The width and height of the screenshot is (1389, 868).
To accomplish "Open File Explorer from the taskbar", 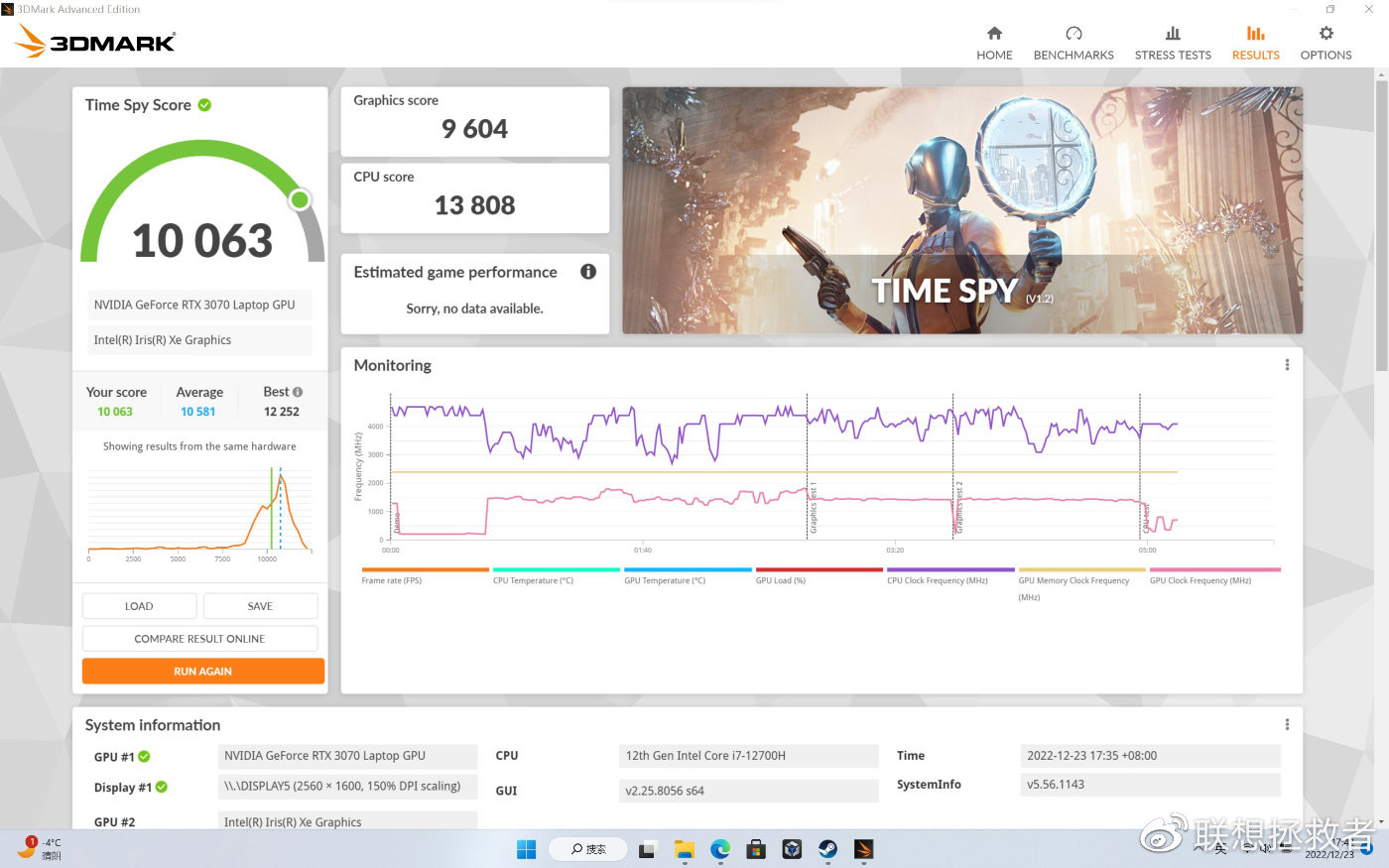I will click(x=684, y=849).
